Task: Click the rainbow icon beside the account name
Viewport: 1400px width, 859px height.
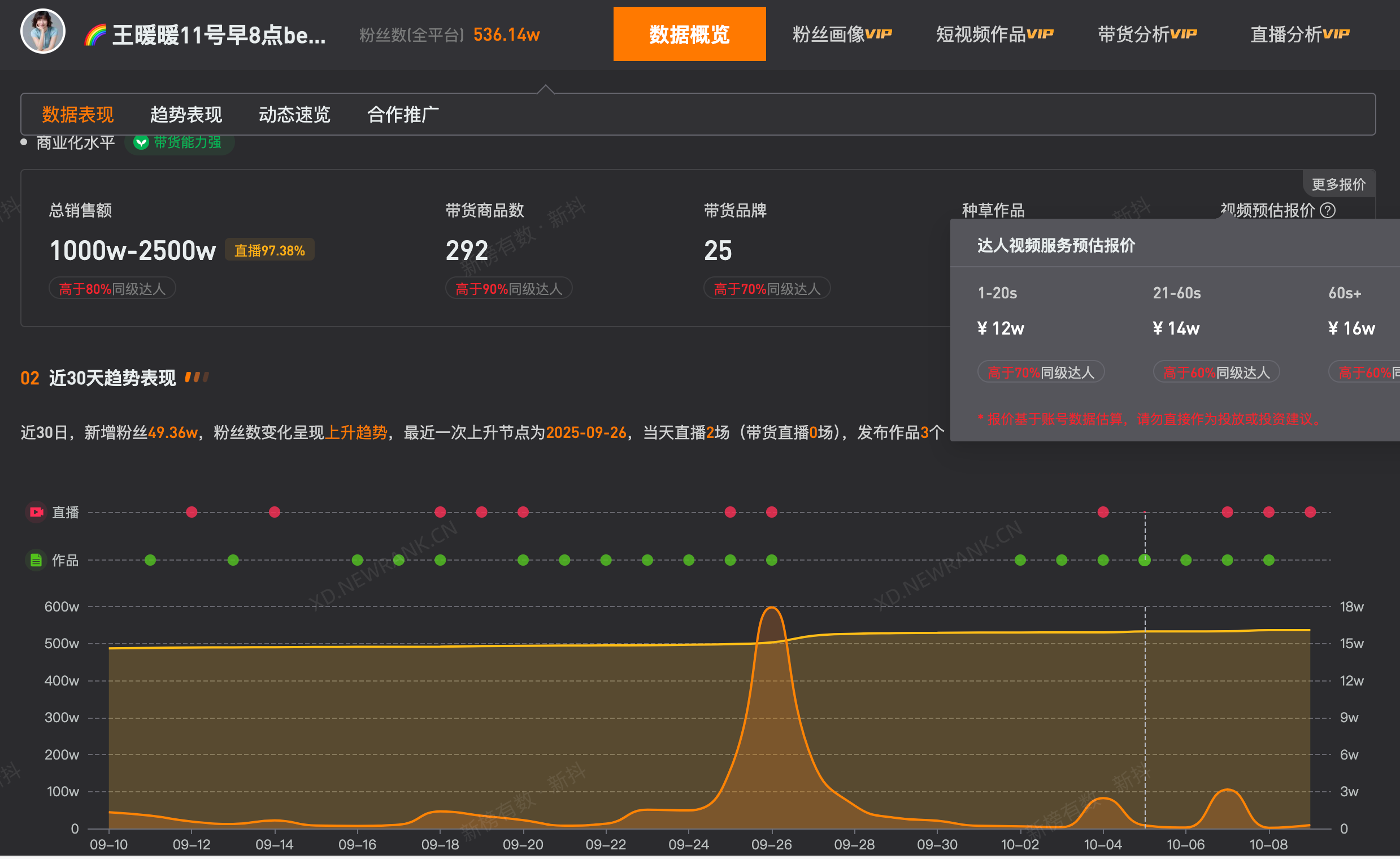Action: tap(95, 34)
